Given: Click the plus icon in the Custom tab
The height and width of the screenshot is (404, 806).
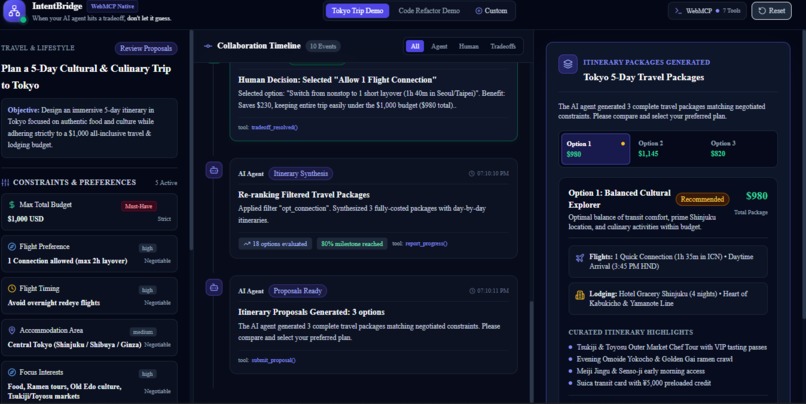Looking at the screenshot, I should tap(479, 11).
